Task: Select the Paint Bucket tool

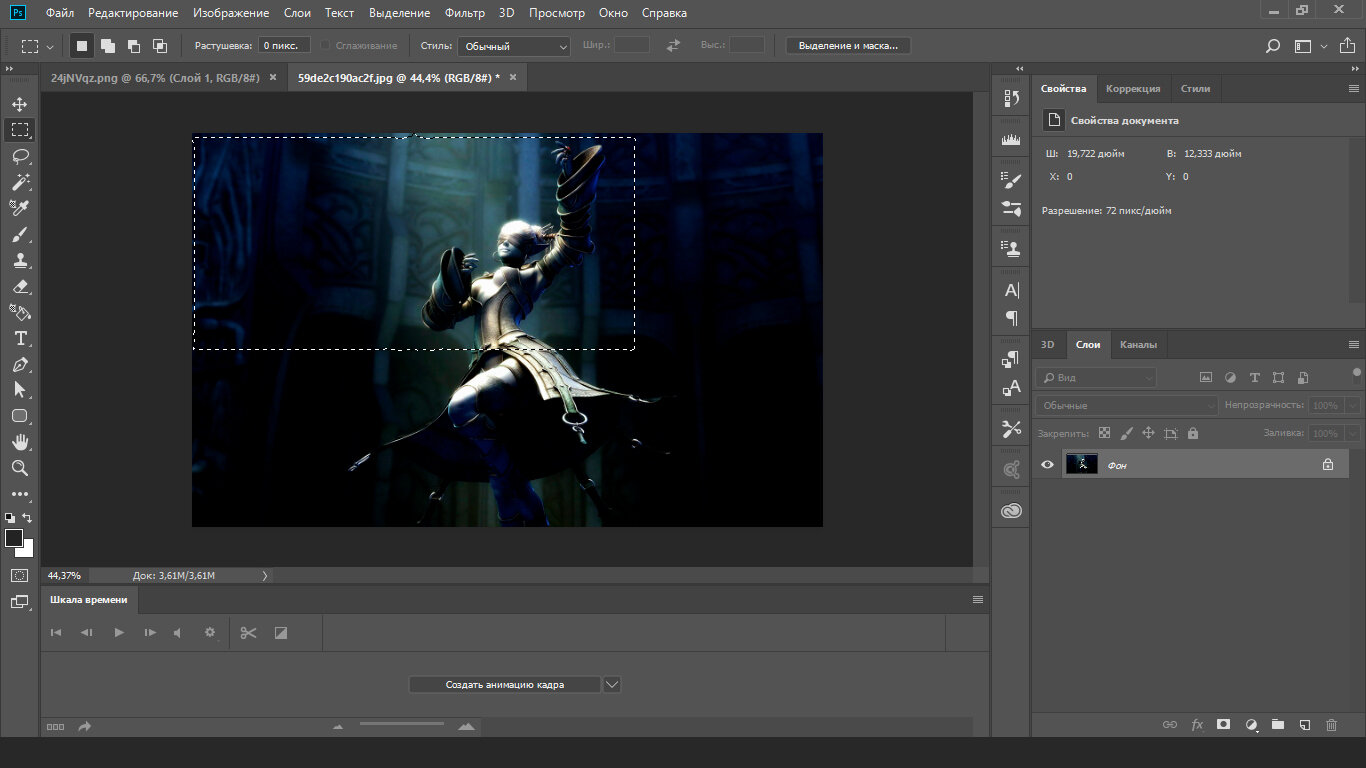Action: pos(20,313)
